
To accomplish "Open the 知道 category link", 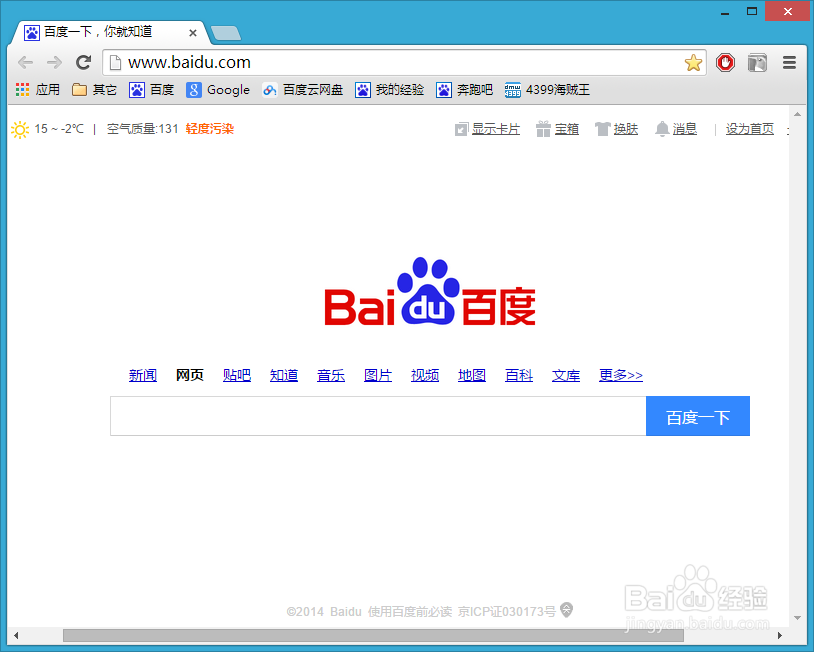I will 283,375.
